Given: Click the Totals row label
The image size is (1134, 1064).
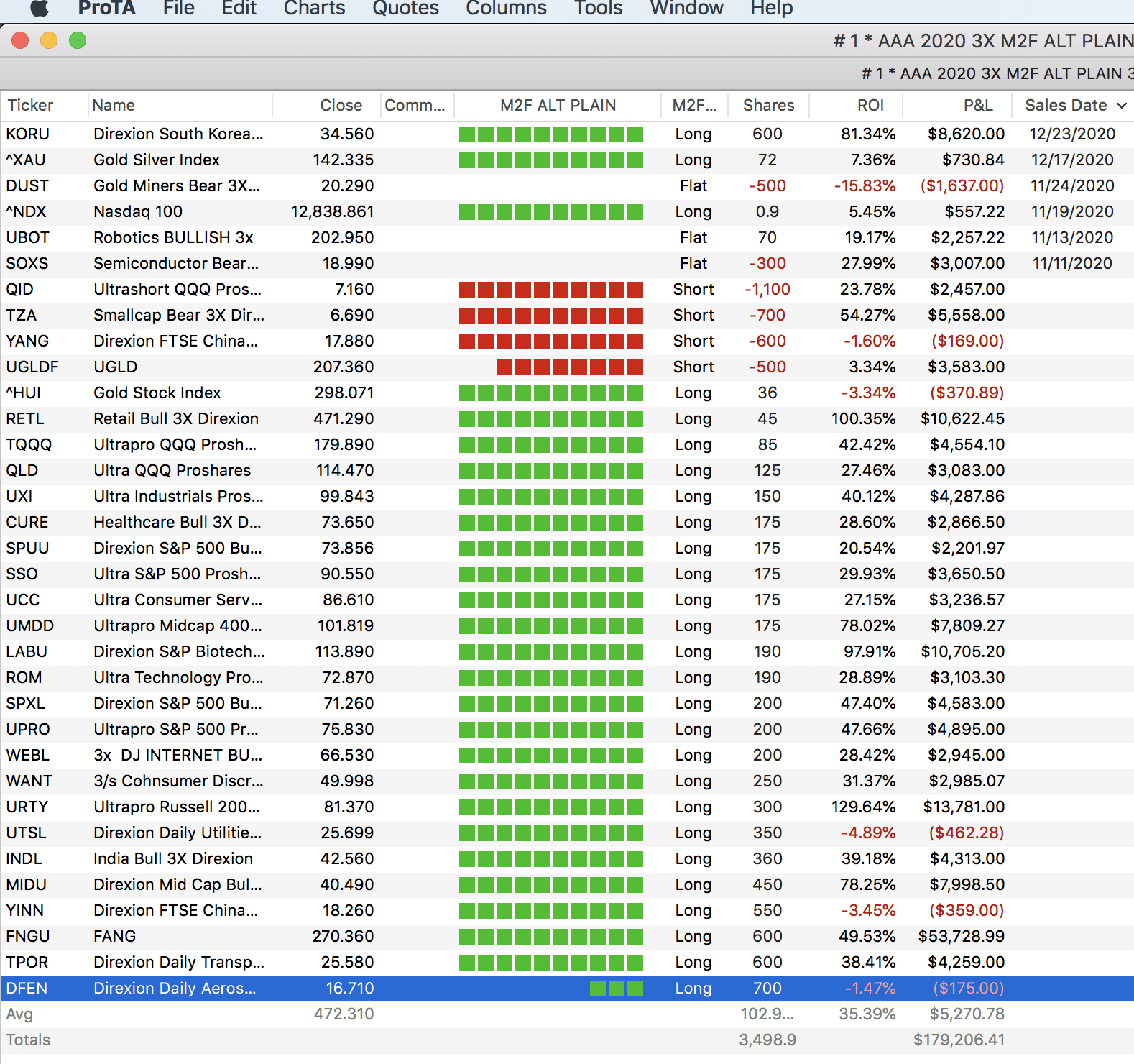Looking at the screenshot, I should coord(28,1040).
